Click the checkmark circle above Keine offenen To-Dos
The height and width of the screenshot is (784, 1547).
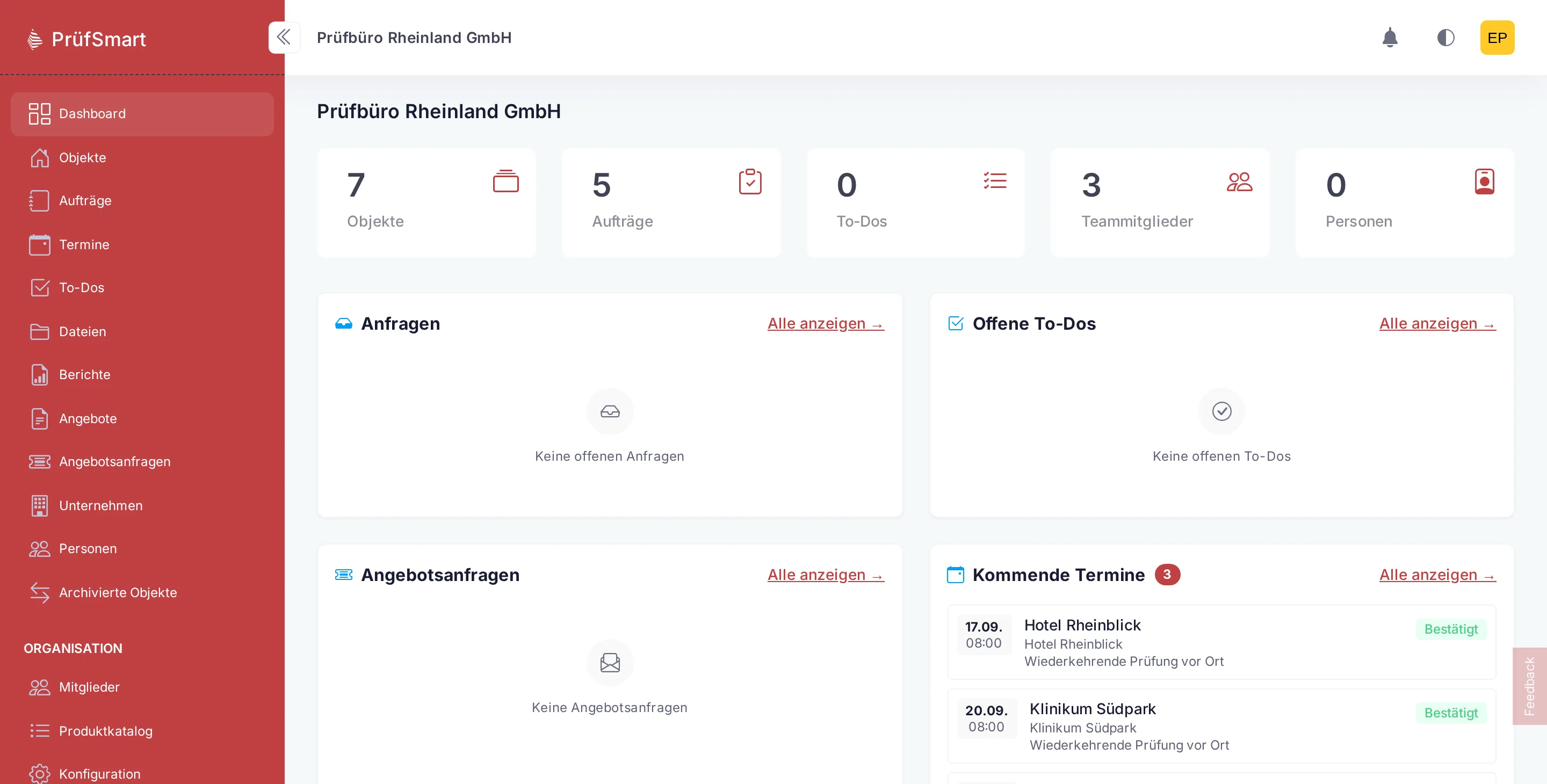tap(1221, 411)
